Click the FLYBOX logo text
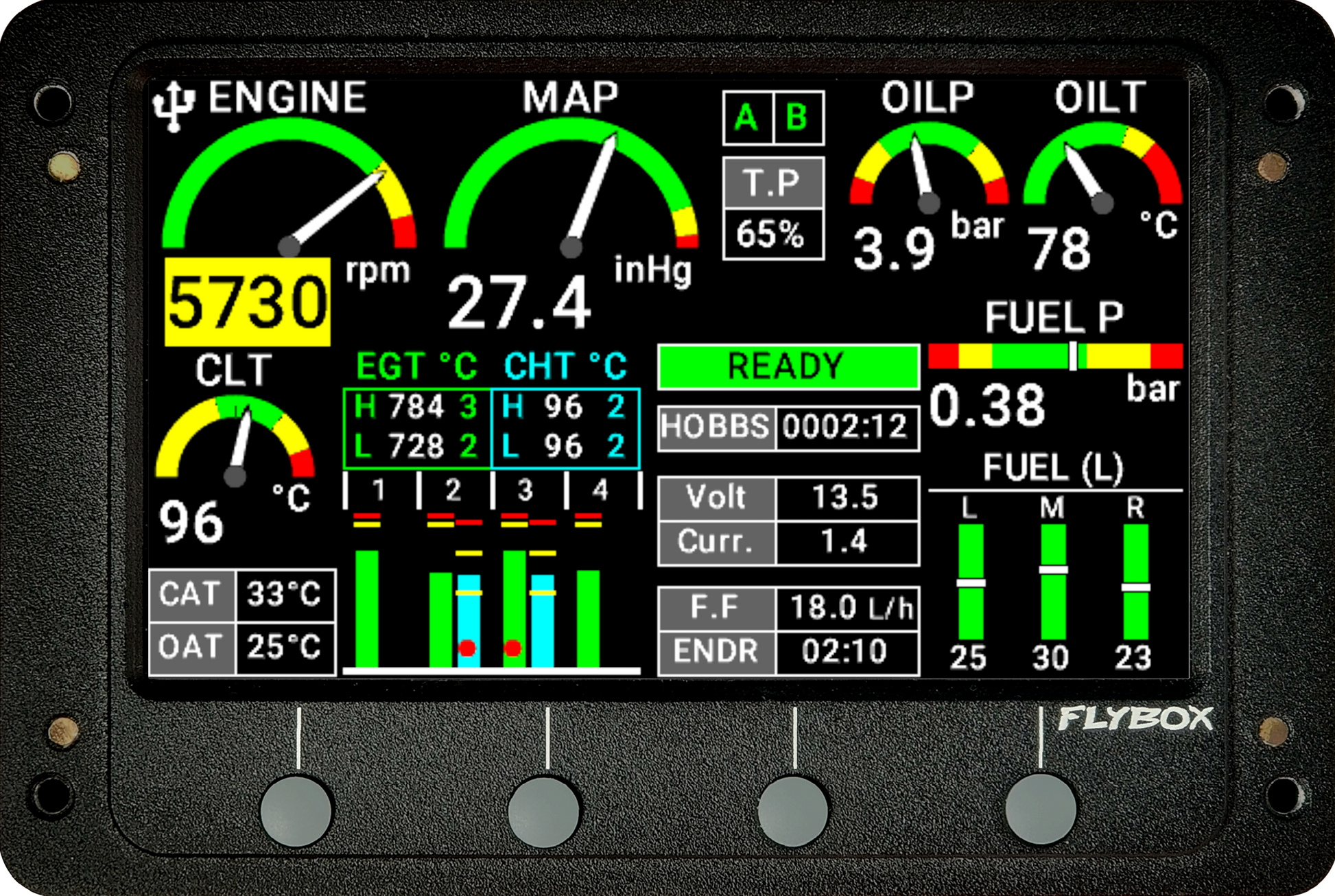This screenshot has height=896, width=1335. click(x=1135, y=719)
